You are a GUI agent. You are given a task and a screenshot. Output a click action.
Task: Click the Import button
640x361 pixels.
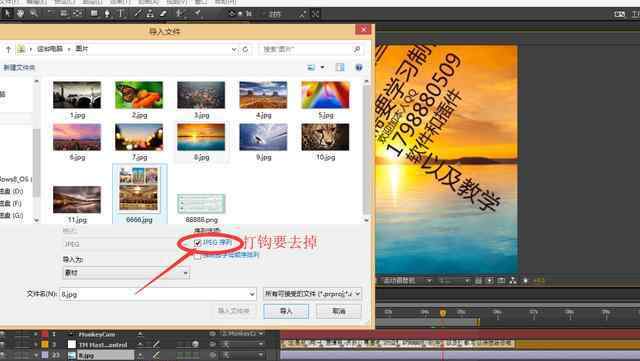click(286, 311)
